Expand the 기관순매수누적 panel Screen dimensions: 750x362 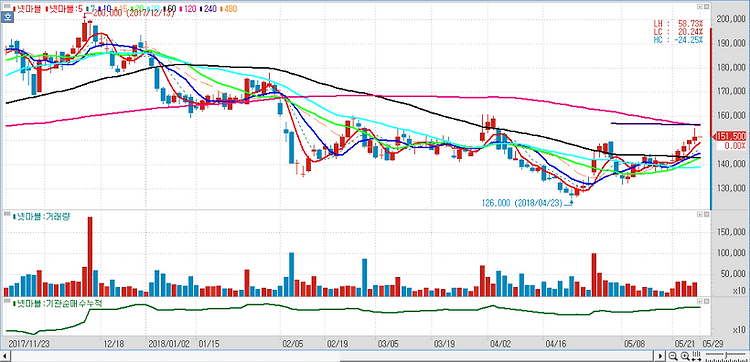(x=699, y=301)
